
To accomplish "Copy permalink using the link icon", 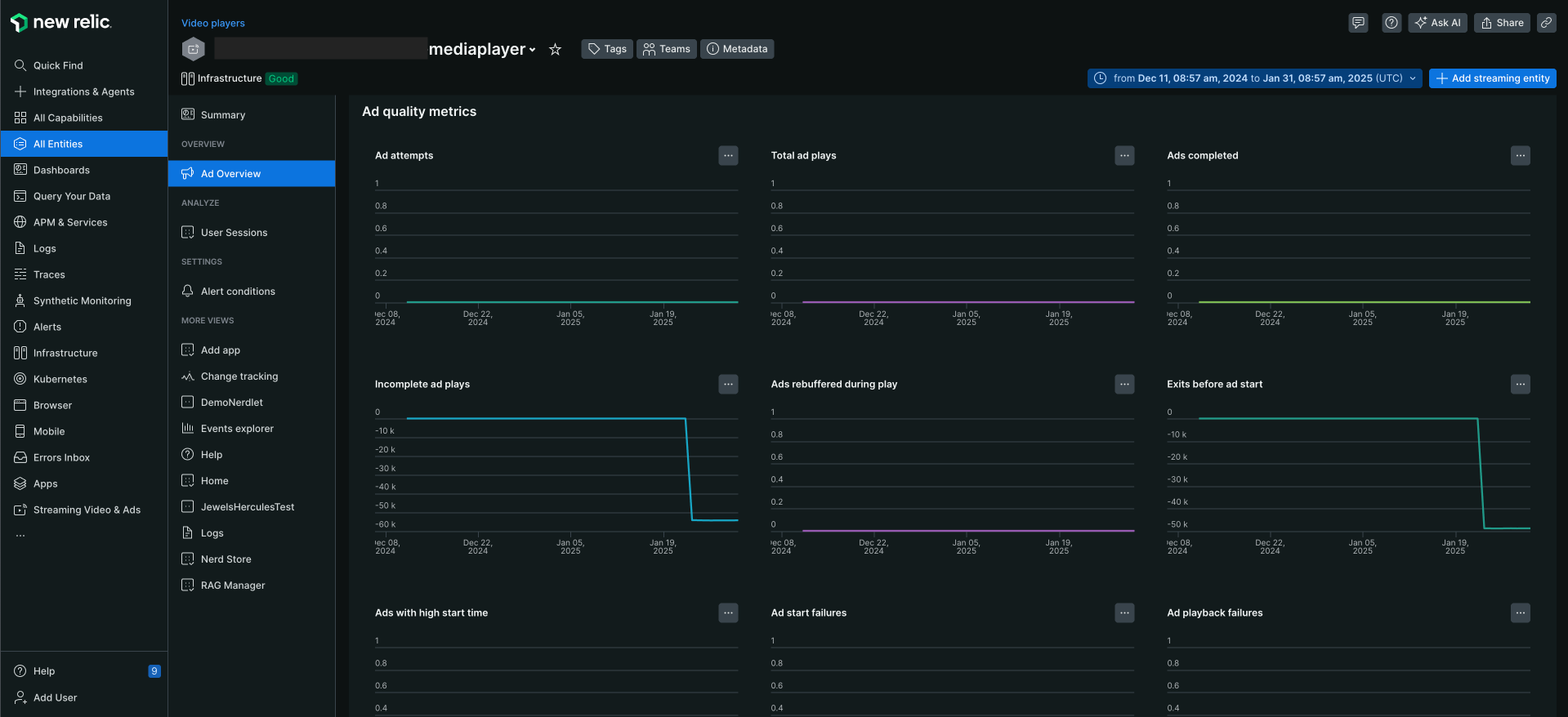I will (x=1546, y=23).
